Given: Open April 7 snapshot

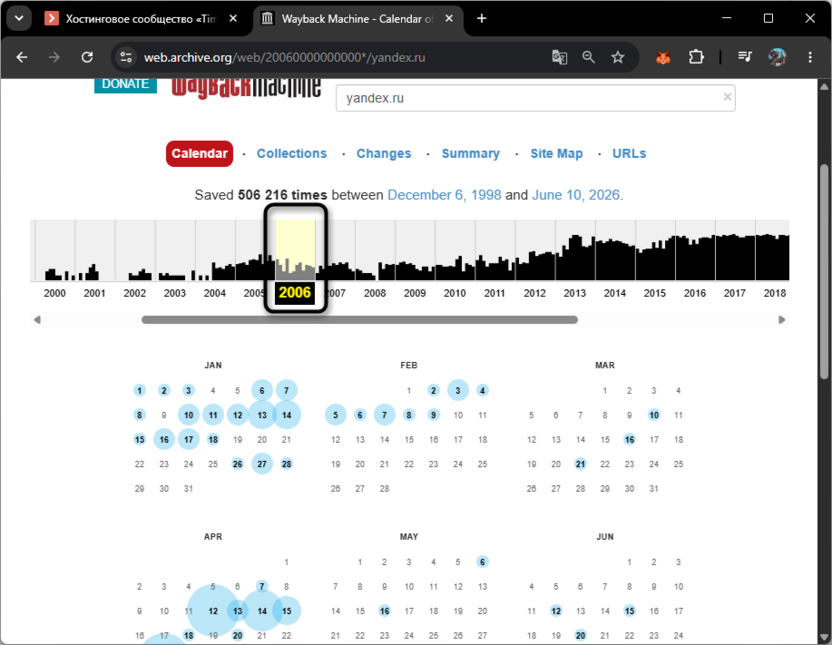Looking at the screenshot, I should click(262, 587).
